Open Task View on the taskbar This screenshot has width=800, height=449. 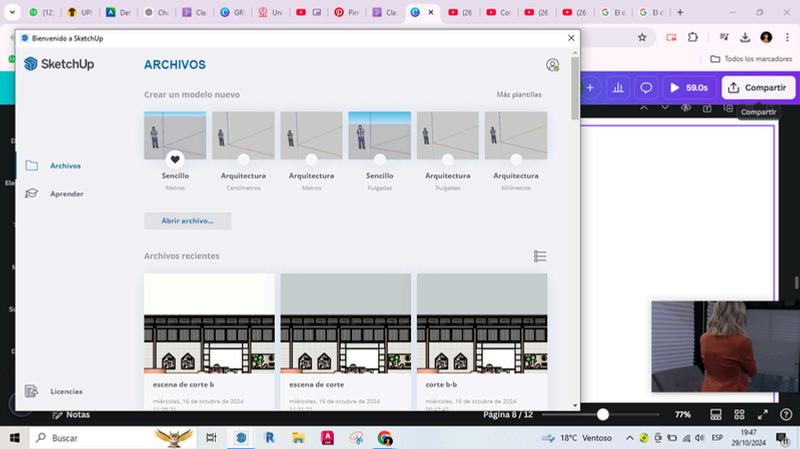211,438
